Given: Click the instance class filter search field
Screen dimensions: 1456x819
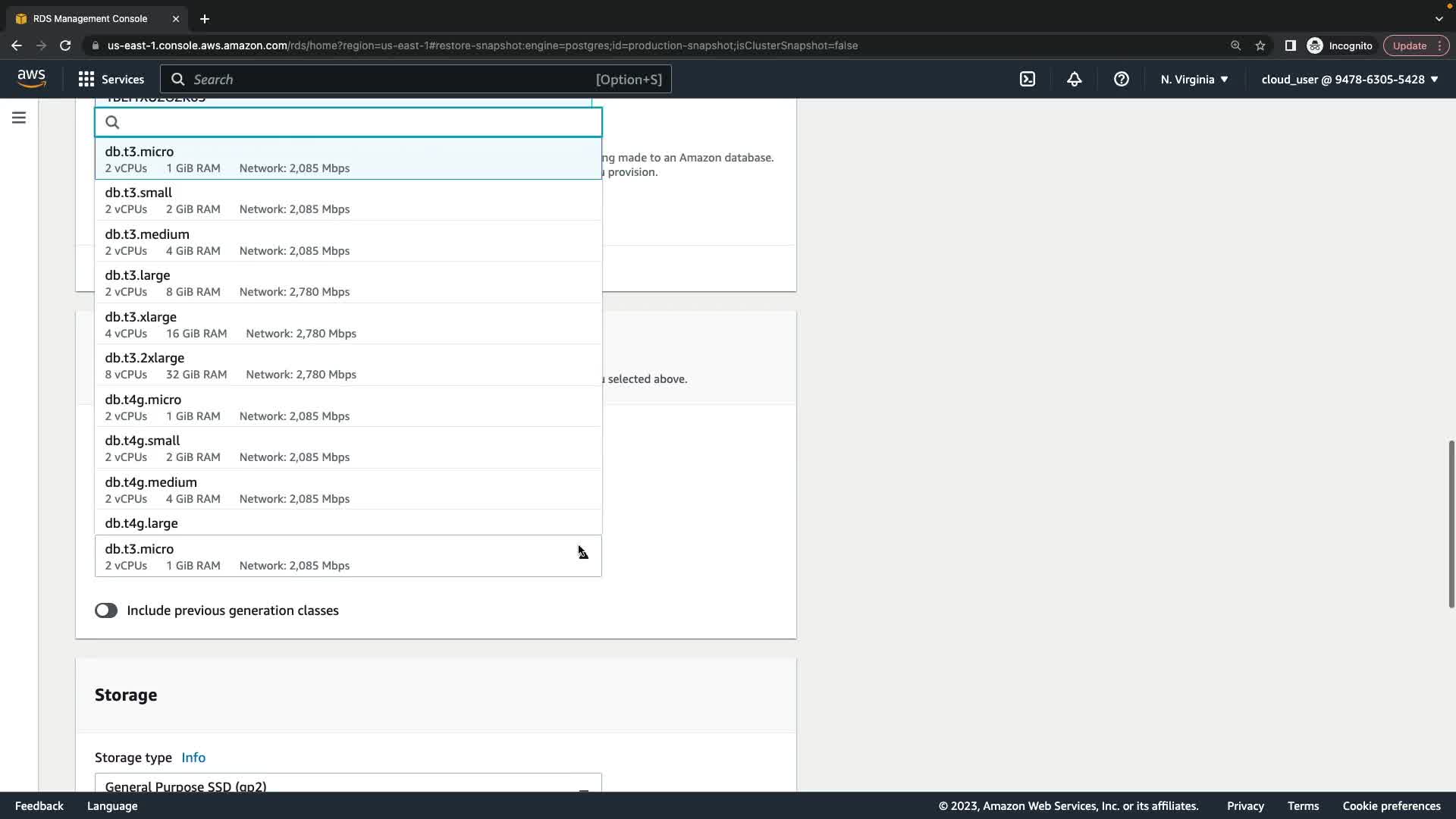Looking at the screenshot, I should pos(356,122).
